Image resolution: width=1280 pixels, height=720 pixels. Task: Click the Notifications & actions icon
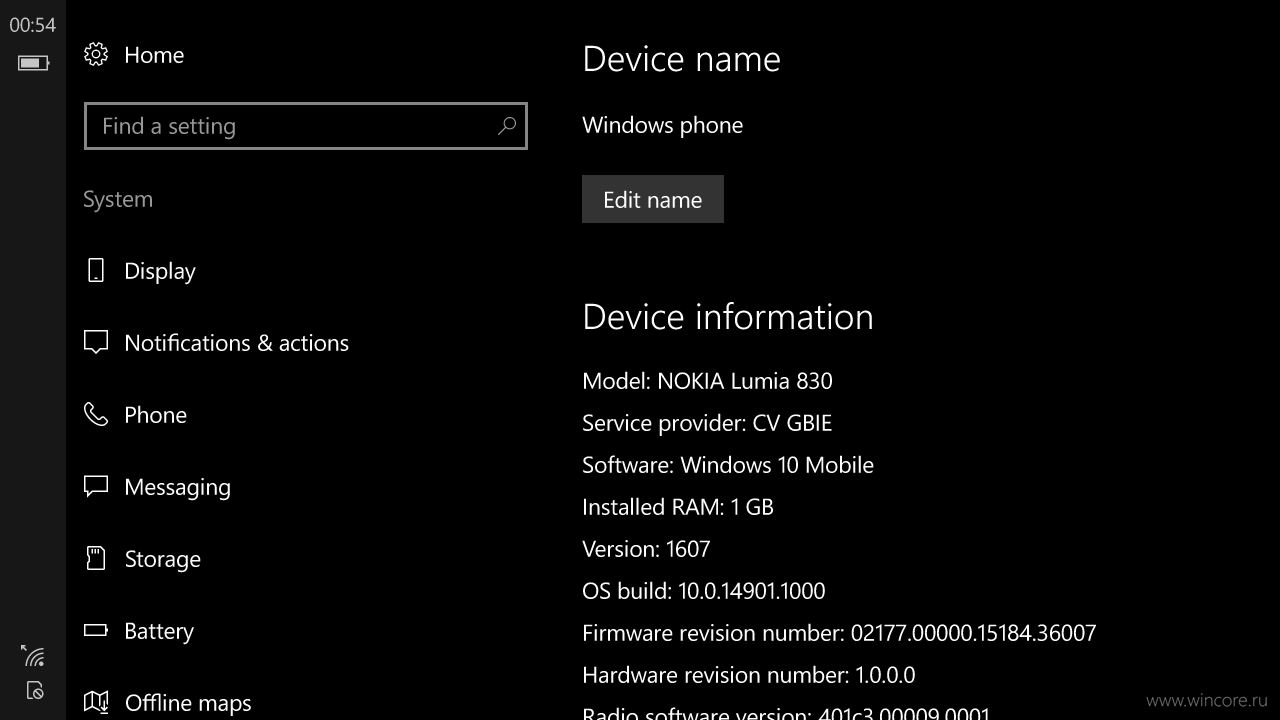(x=96, y=343)
